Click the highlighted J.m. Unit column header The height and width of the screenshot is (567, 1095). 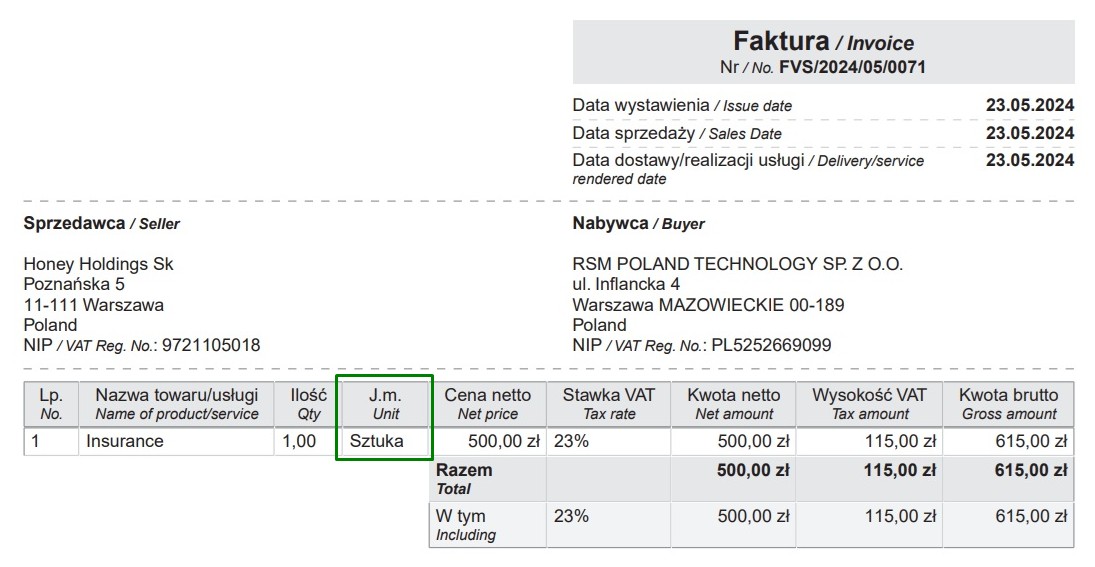point(385,403)
